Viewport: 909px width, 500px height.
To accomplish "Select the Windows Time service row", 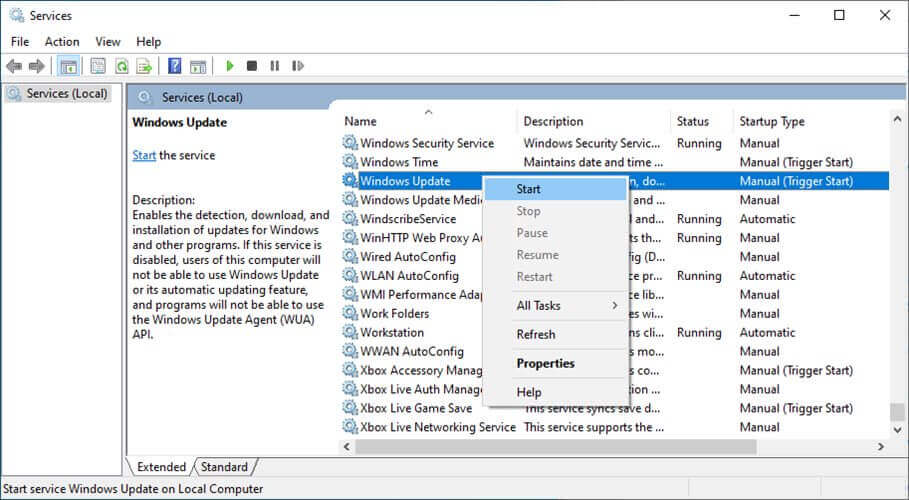I will (614, 161).
